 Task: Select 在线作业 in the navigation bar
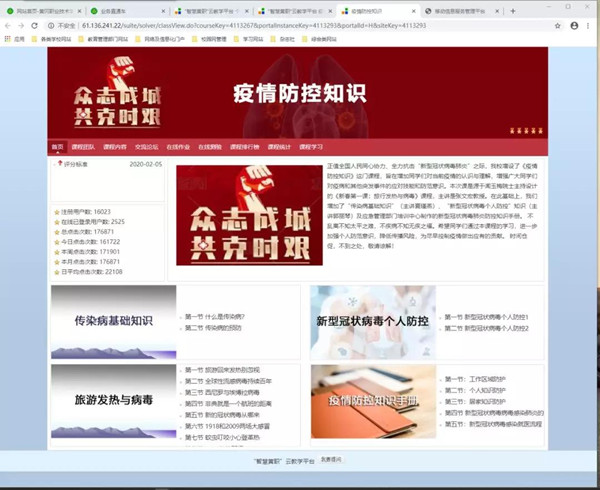[178, 147]
